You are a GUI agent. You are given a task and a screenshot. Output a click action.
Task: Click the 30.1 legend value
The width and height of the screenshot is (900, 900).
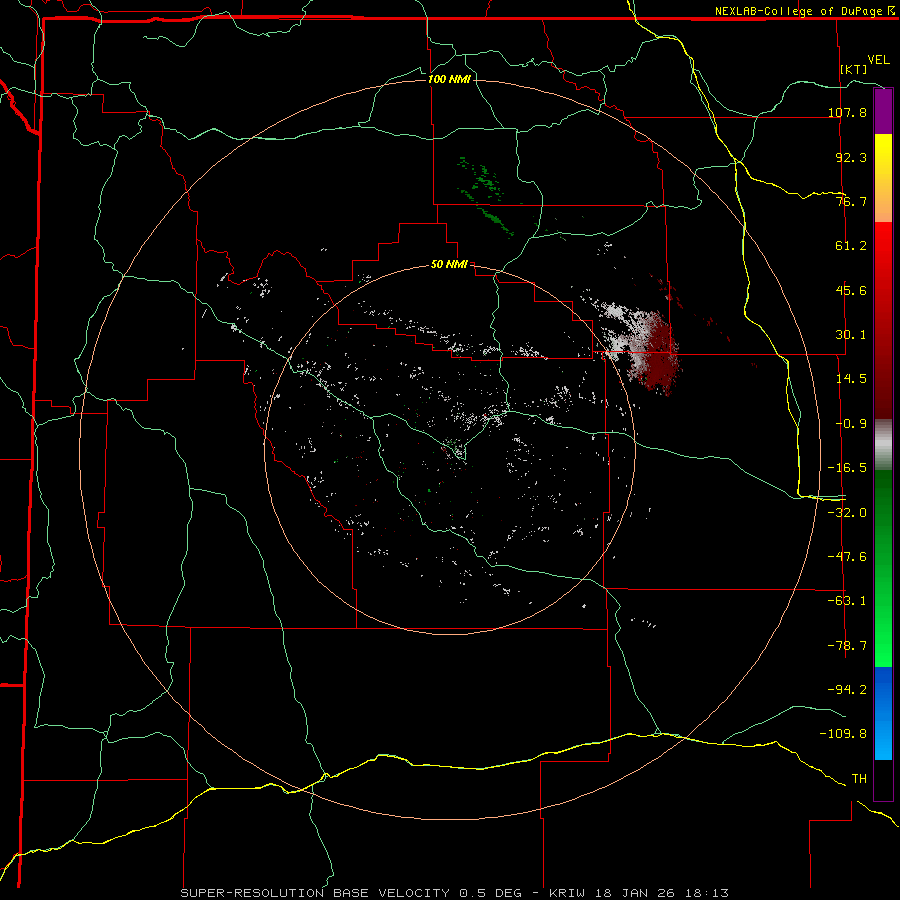click(x=851, y=335)
